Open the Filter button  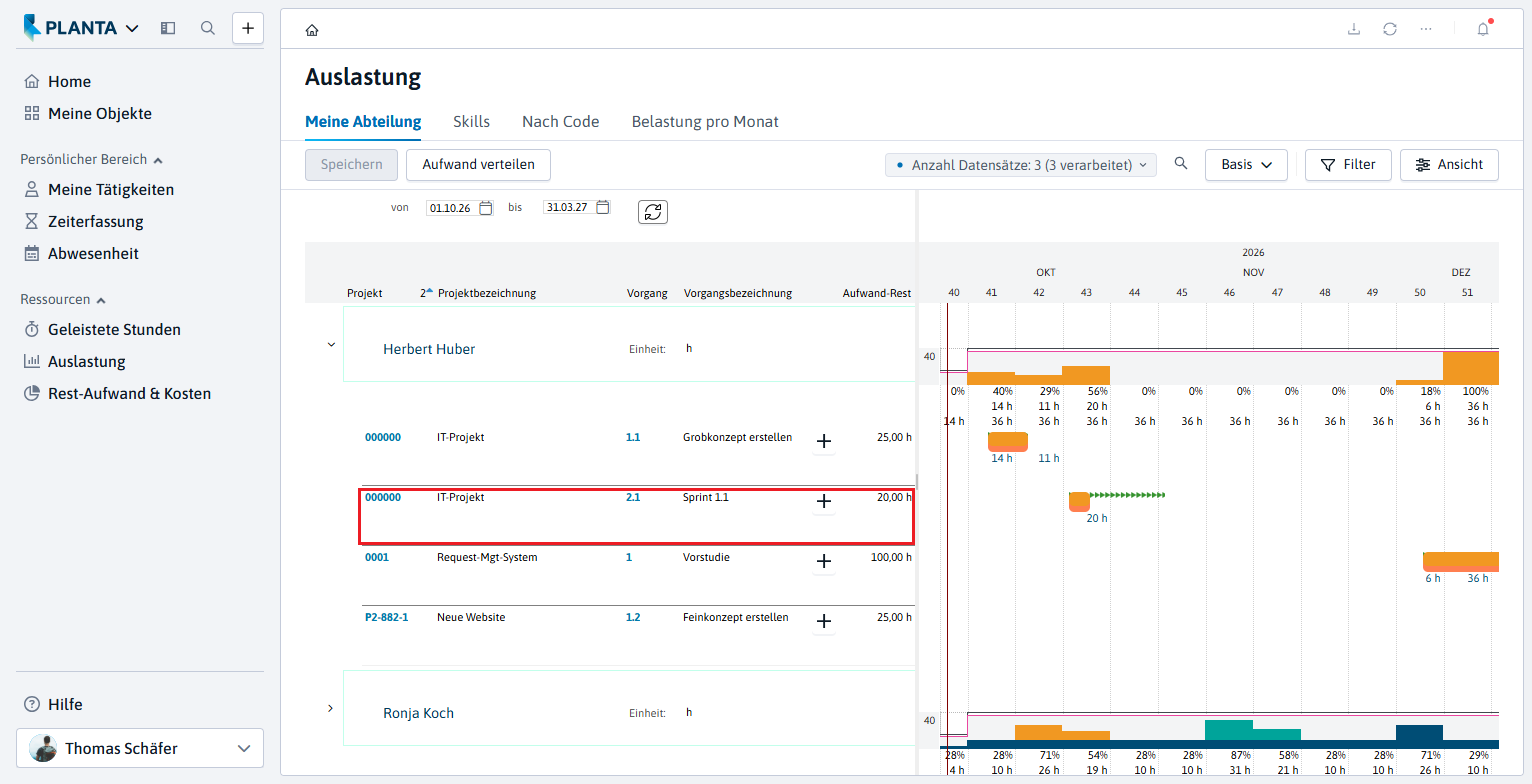click(x=1348, y=164)
